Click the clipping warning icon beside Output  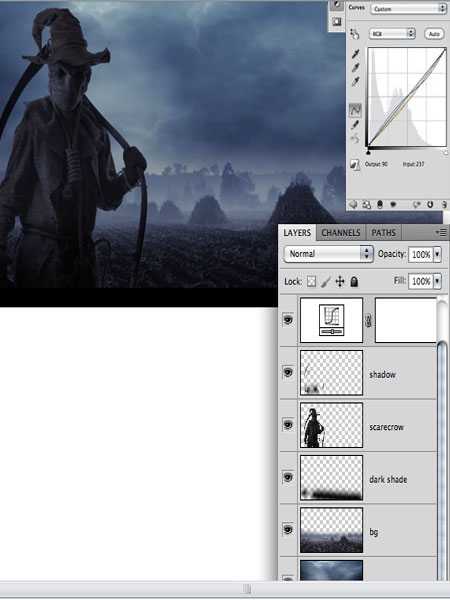click(x=355, y=165)
